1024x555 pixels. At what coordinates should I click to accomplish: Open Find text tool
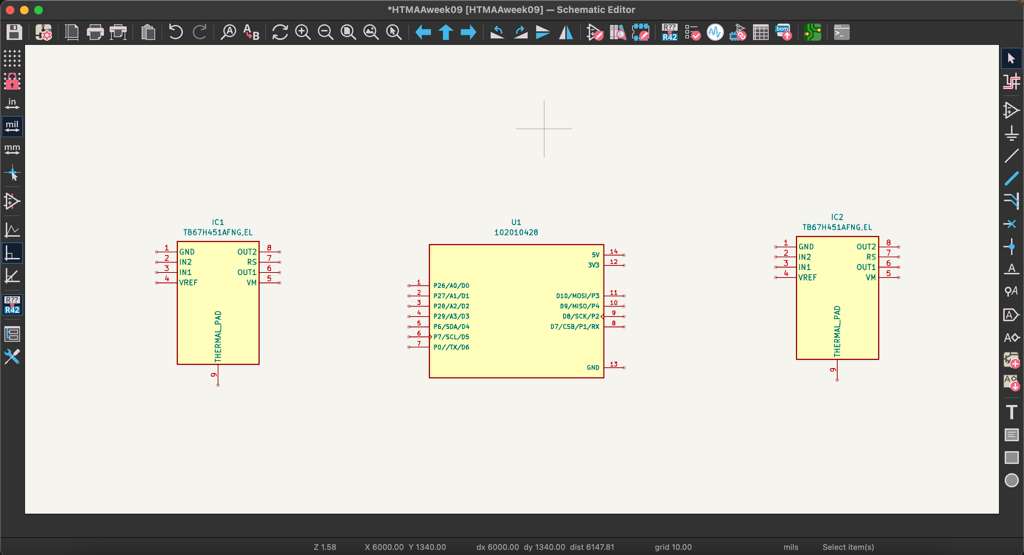(228, 32)
